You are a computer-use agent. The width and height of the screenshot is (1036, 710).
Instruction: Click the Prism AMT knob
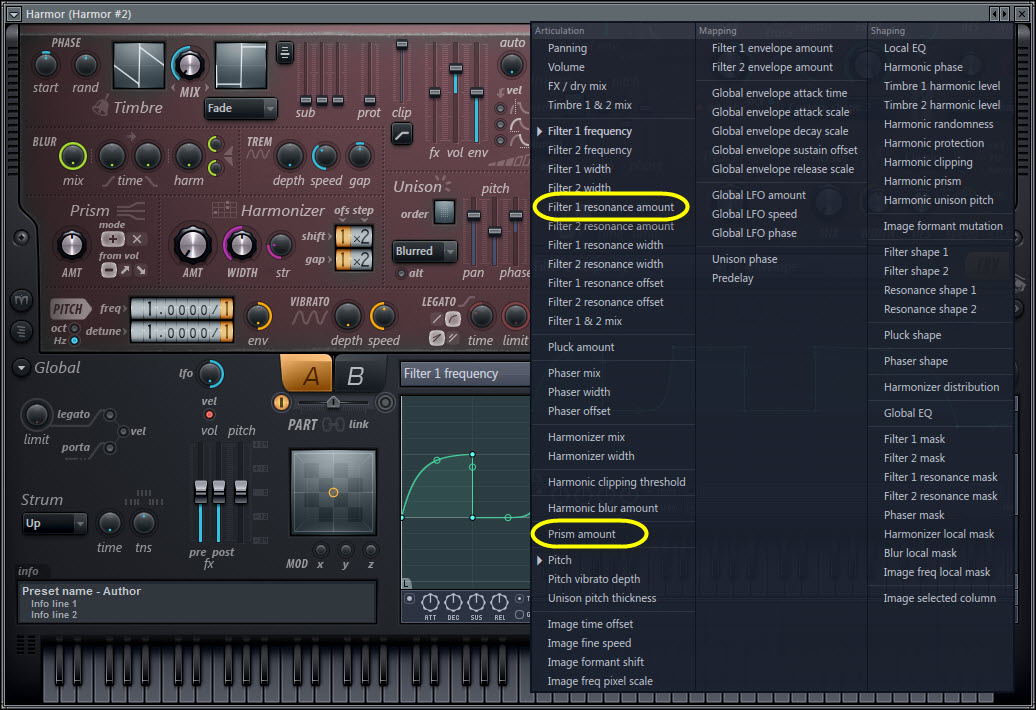[x=71, y=245]
